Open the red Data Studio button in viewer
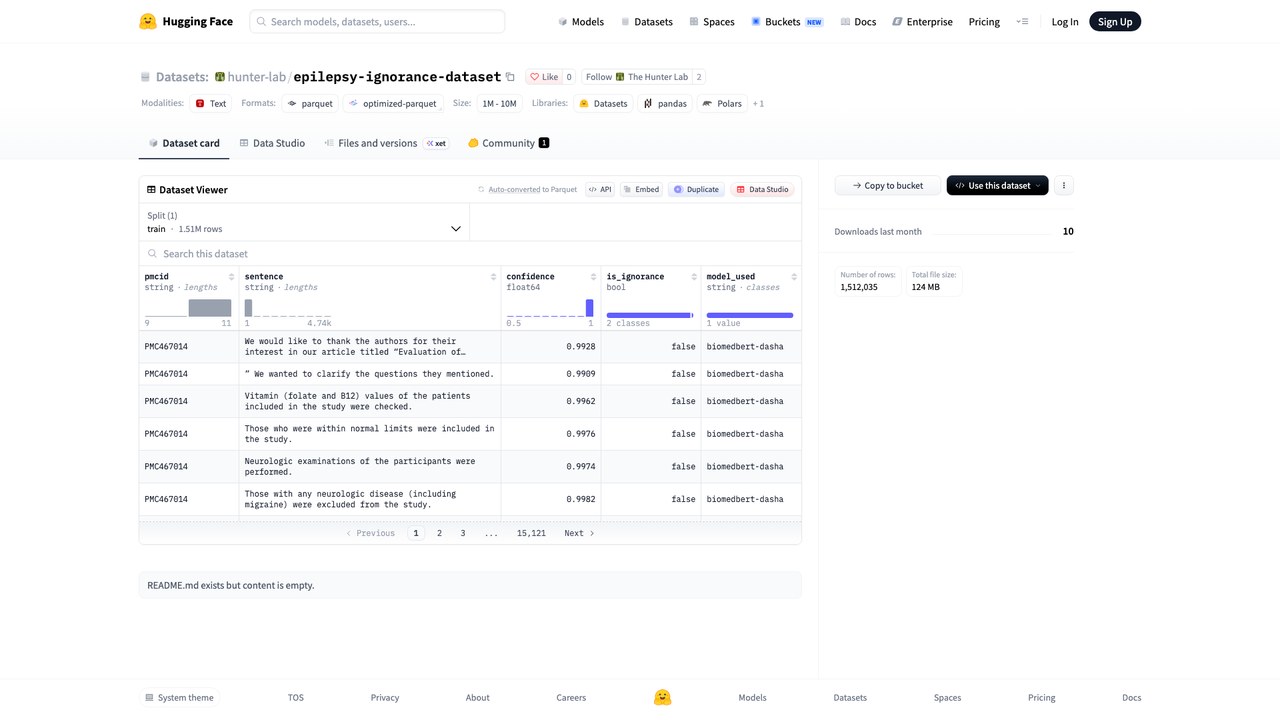This screenshot has width=1280, height=720. [x=762, y=189]
